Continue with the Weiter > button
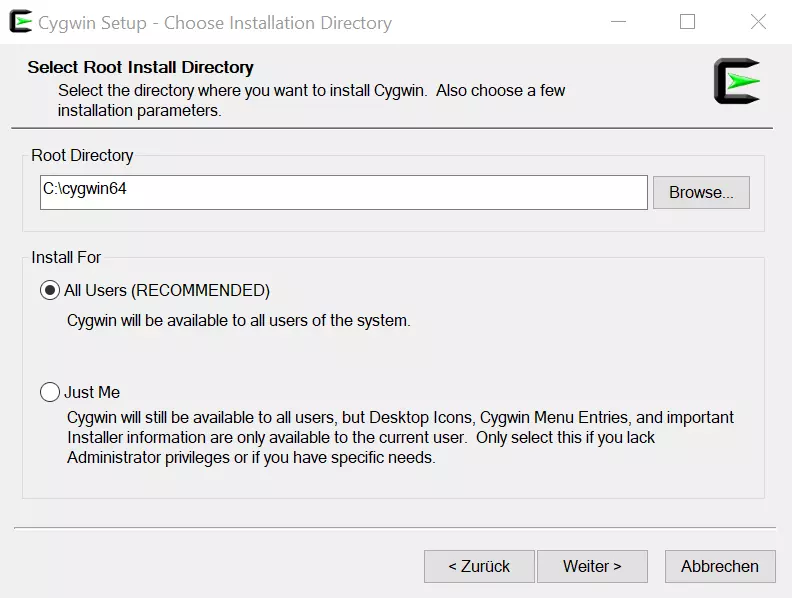The image size is (792, 598). click(x=592, y=566)
